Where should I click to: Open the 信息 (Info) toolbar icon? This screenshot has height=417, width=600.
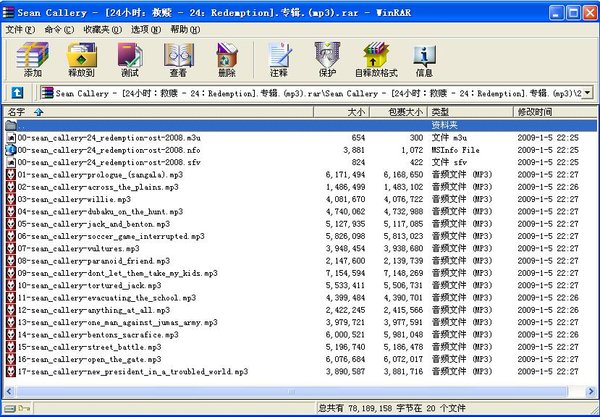tap(424, 60)
